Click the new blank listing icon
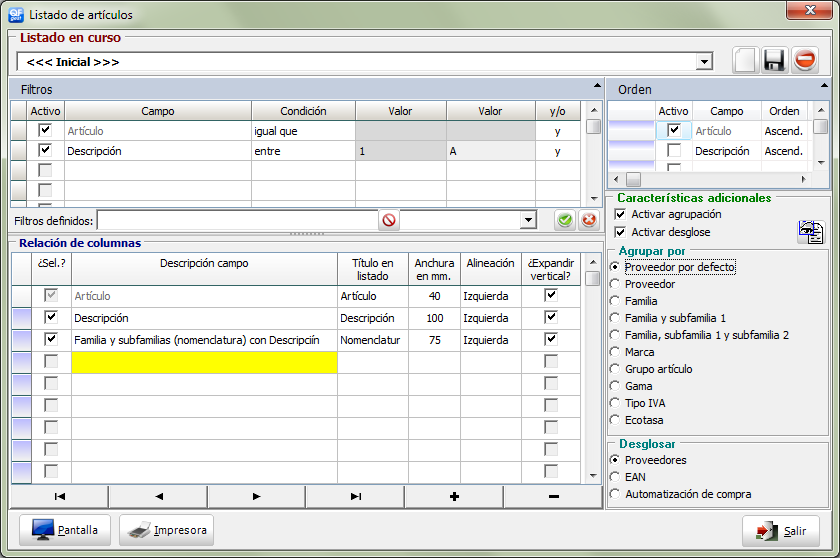The image size is (840, 558). pos(745,60)
